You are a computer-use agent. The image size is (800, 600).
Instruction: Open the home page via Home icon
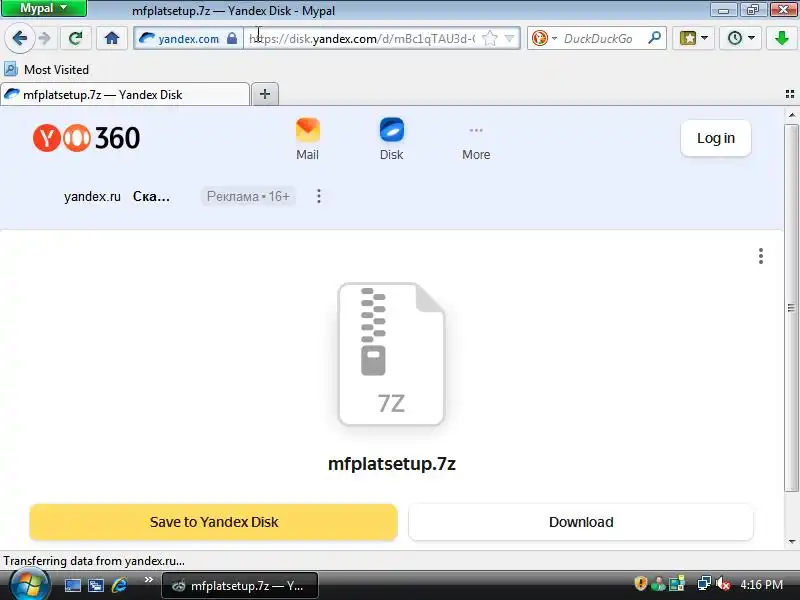coord(112,38)
